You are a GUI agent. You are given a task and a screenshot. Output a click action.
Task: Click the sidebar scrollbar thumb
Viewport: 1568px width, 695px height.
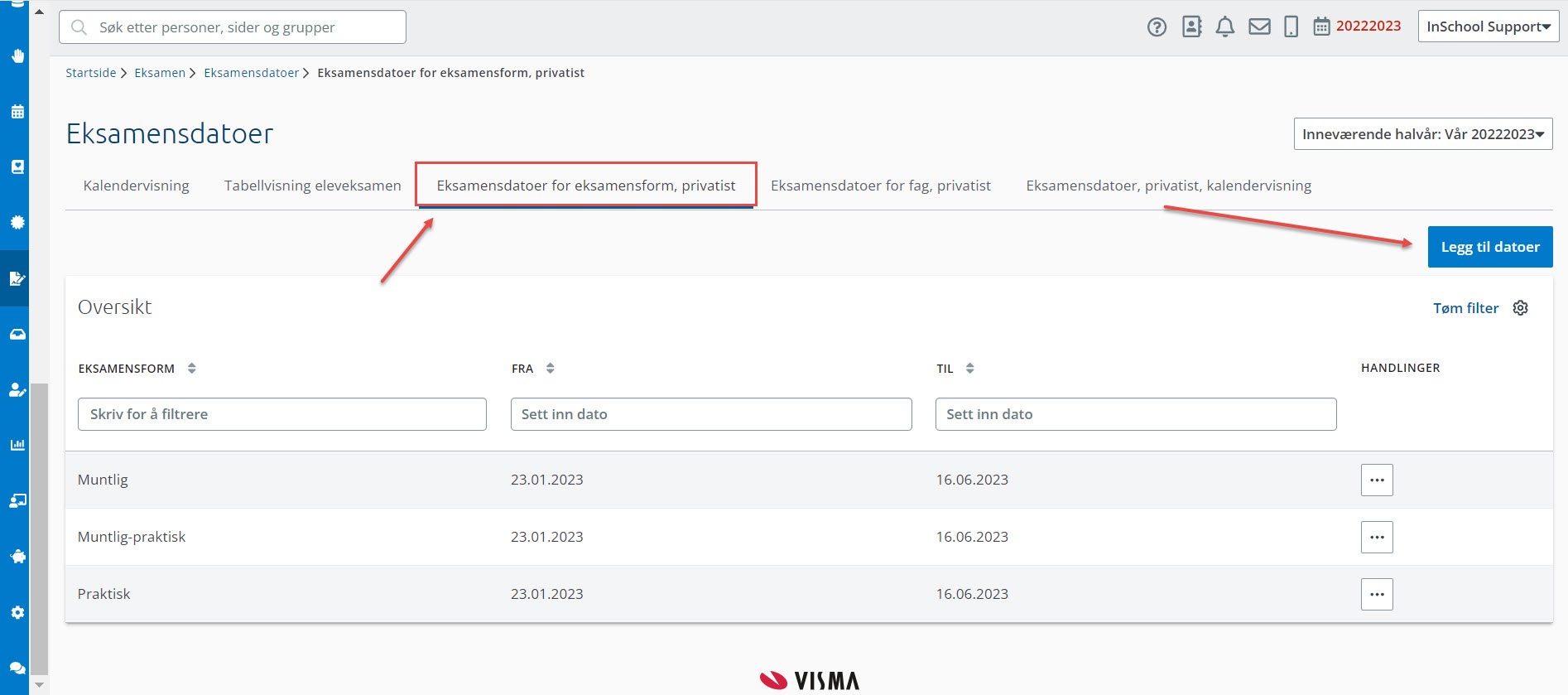coord(39,529)
